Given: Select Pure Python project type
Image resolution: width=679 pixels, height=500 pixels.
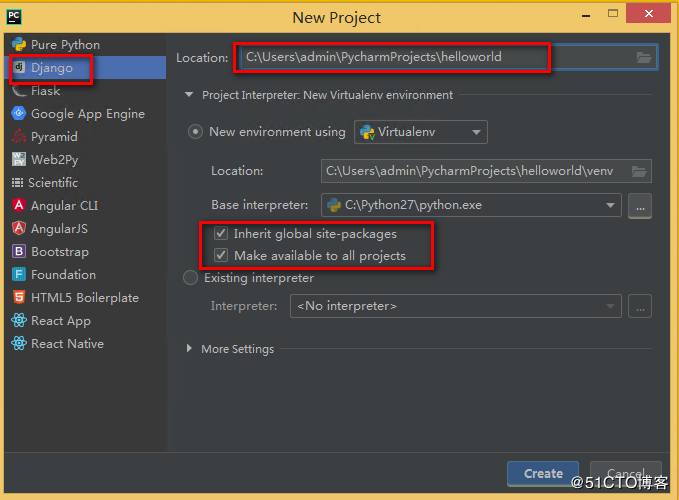Looking at the screenshot, I should click(x=85, y=45).
